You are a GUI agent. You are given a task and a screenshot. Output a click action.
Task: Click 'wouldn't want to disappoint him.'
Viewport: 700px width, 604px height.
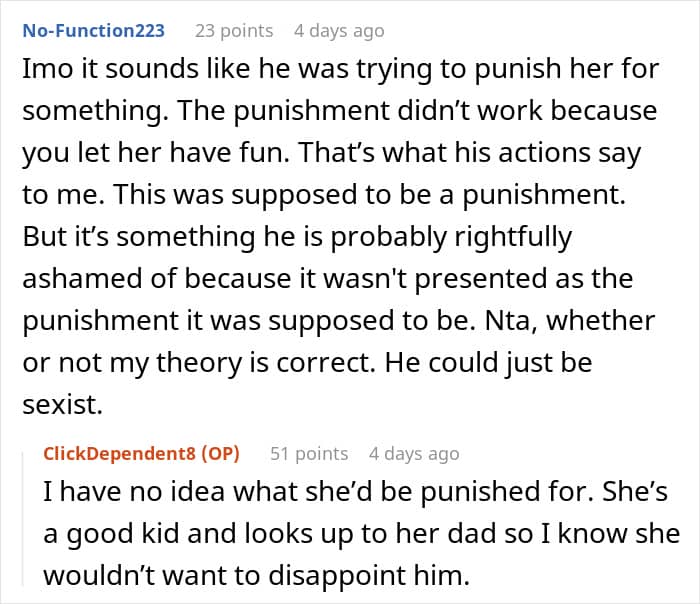coord(257,575)
